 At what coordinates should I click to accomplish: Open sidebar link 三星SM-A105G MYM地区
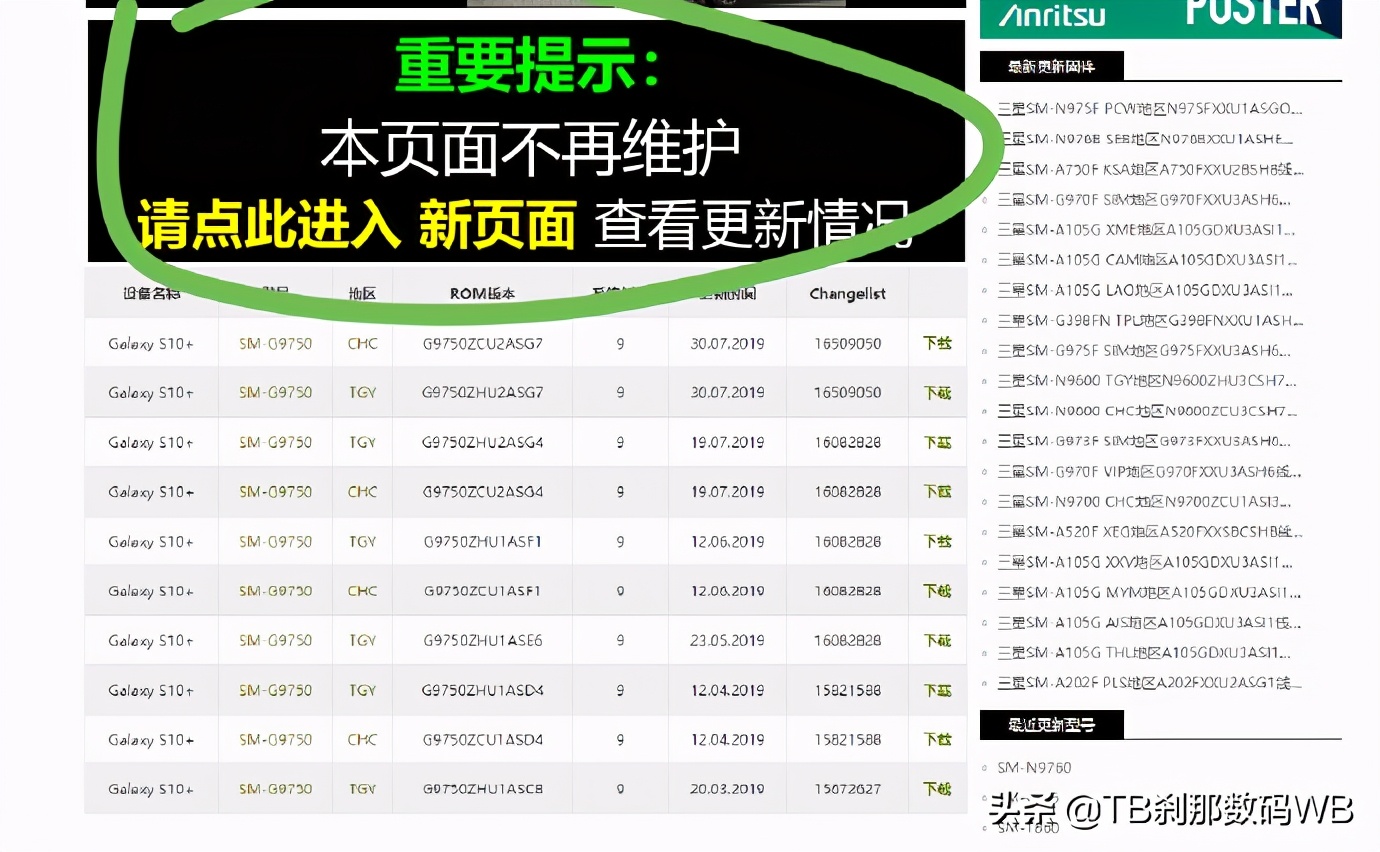1149,592
